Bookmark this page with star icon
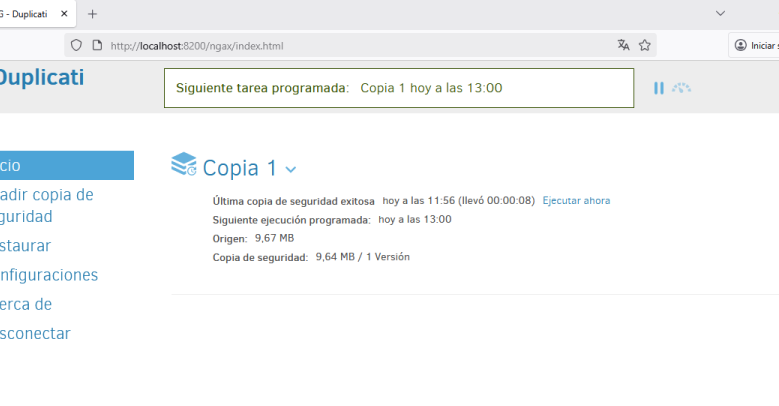This screenshot has height=406, width=779. [x=645, y=45]
